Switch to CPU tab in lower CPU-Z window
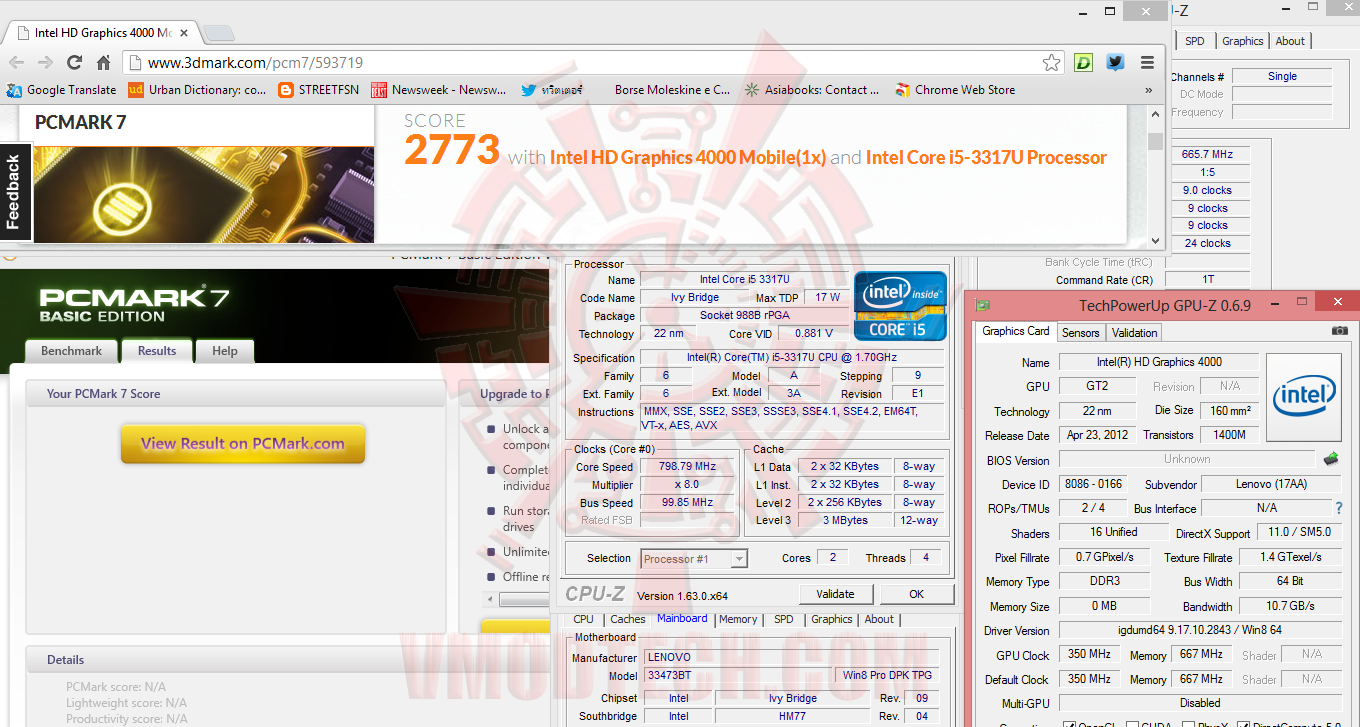 click(x=584, y=619)
